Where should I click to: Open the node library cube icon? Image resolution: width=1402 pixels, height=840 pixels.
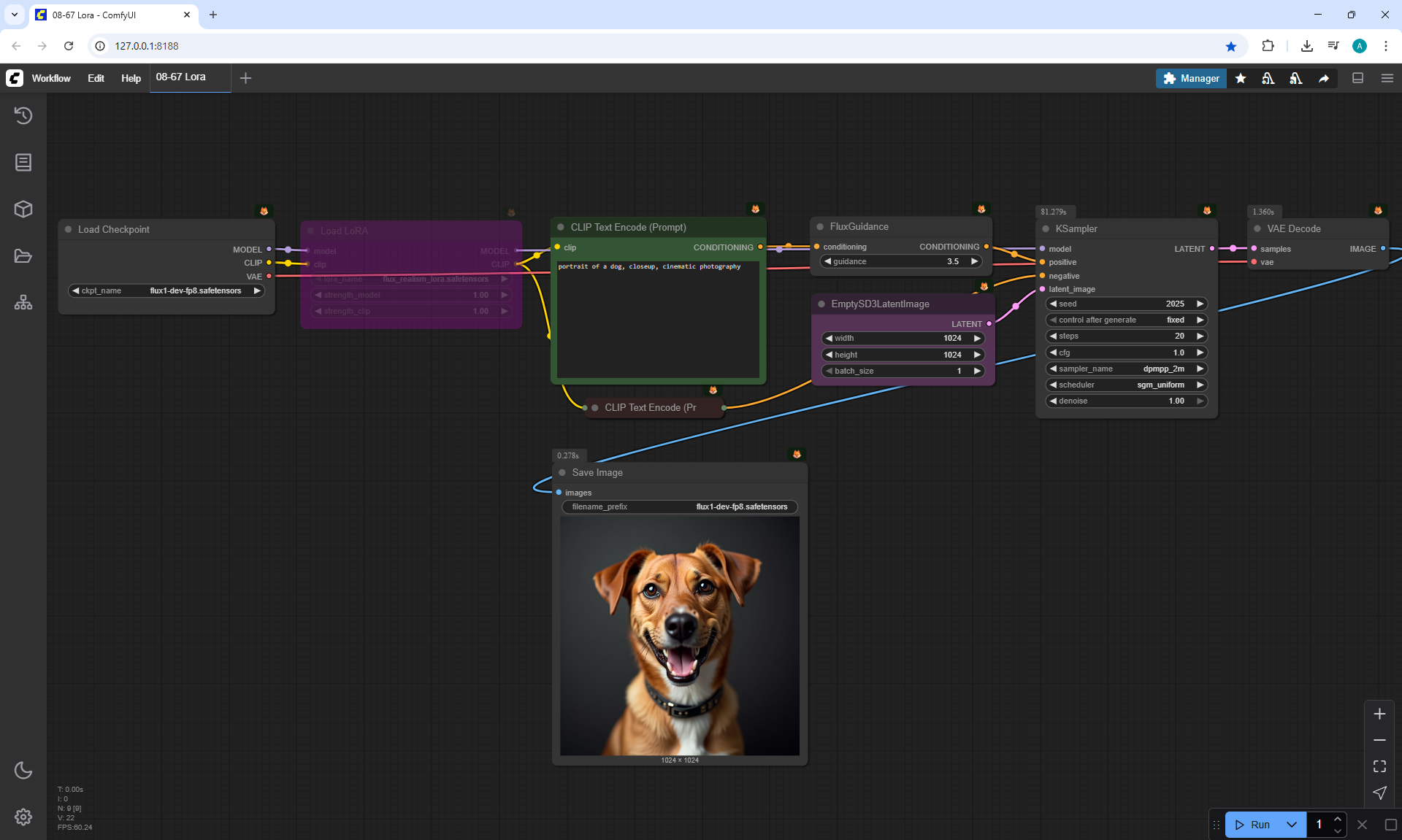pos(23,209)
